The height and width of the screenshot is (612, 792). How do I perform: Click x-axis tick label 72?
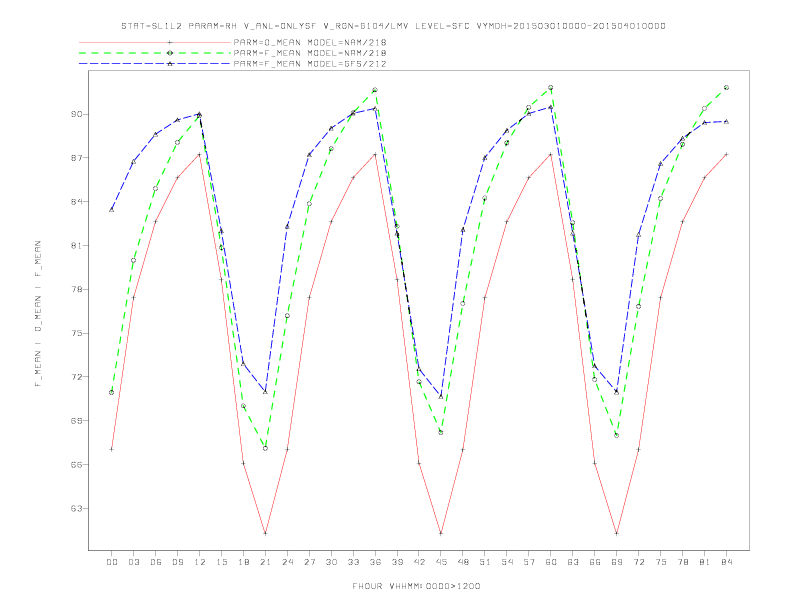639,562
